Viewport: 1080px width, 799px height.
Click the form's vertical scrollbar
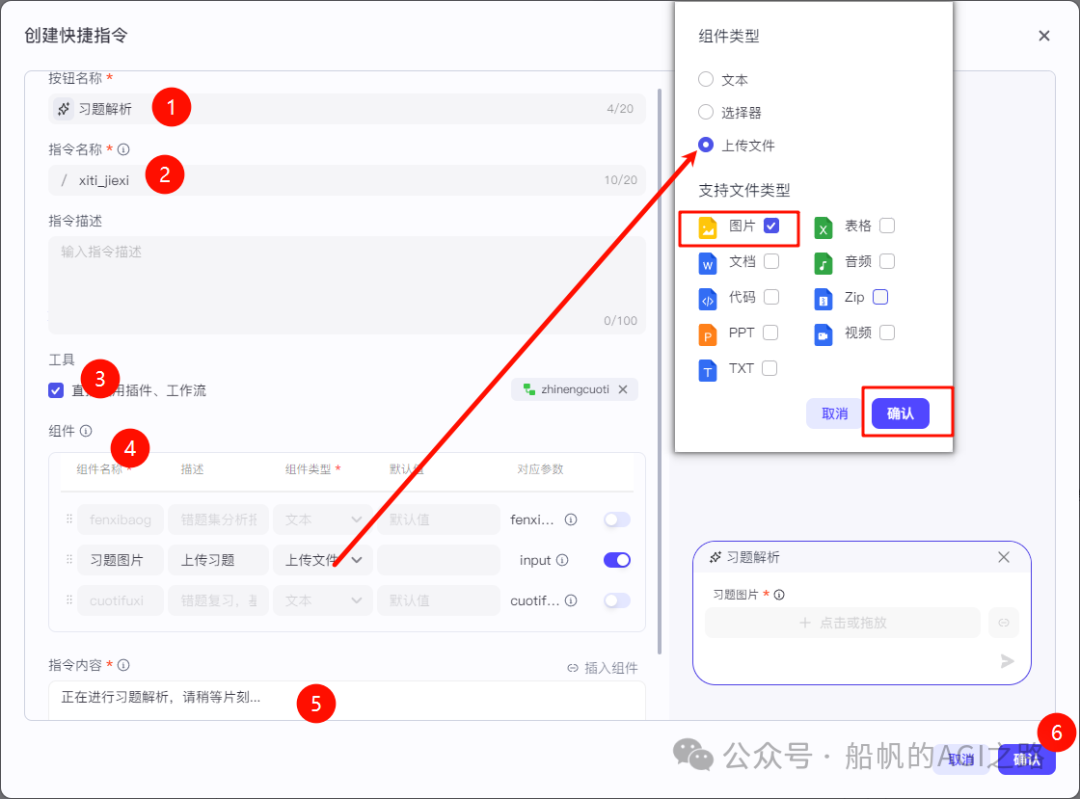[659, 372]
